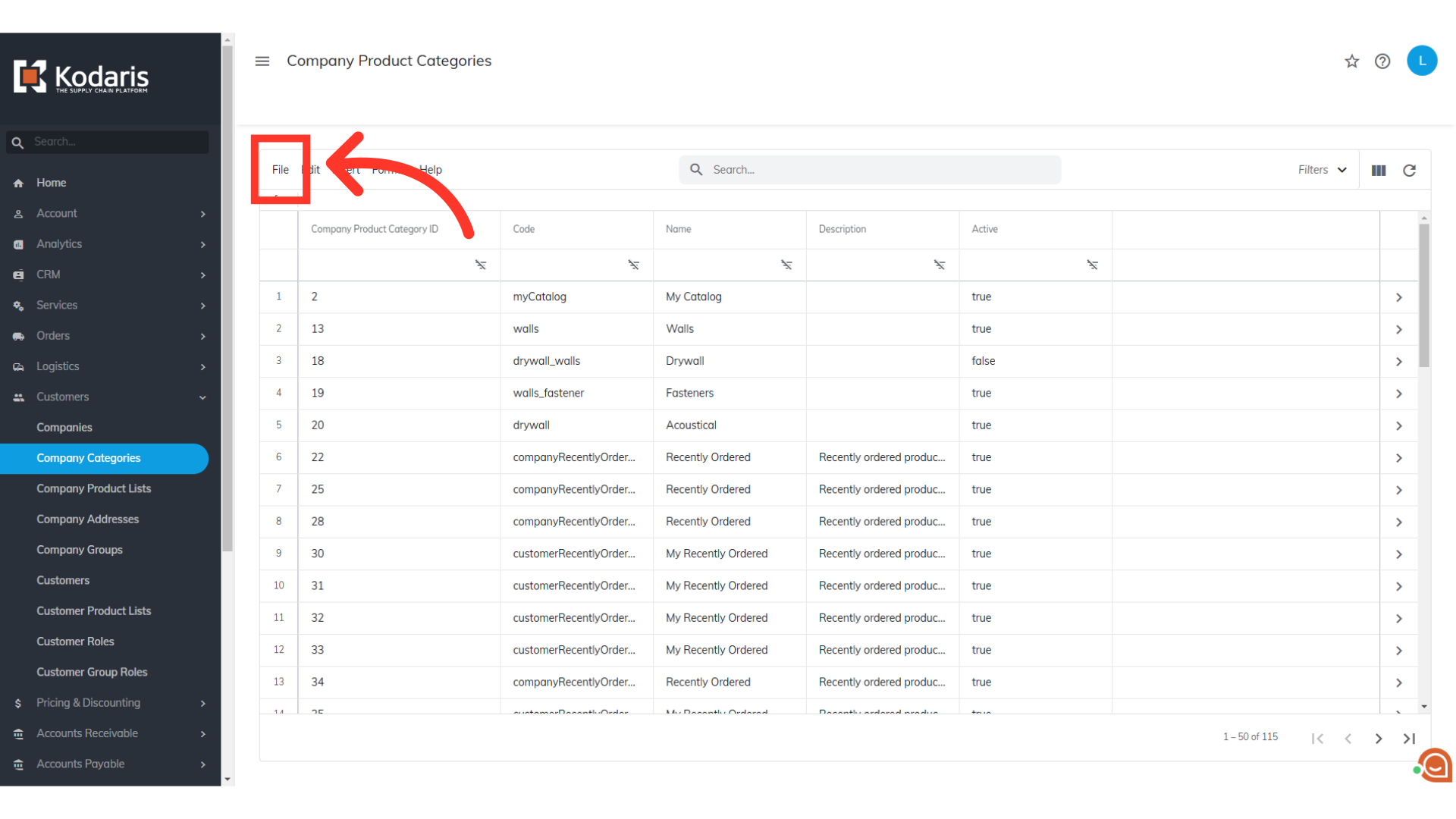Image resolution: width=1456 pixels, height=819 pixels.
Task: Clear filter on Code column
Action: tap(633, 265)
